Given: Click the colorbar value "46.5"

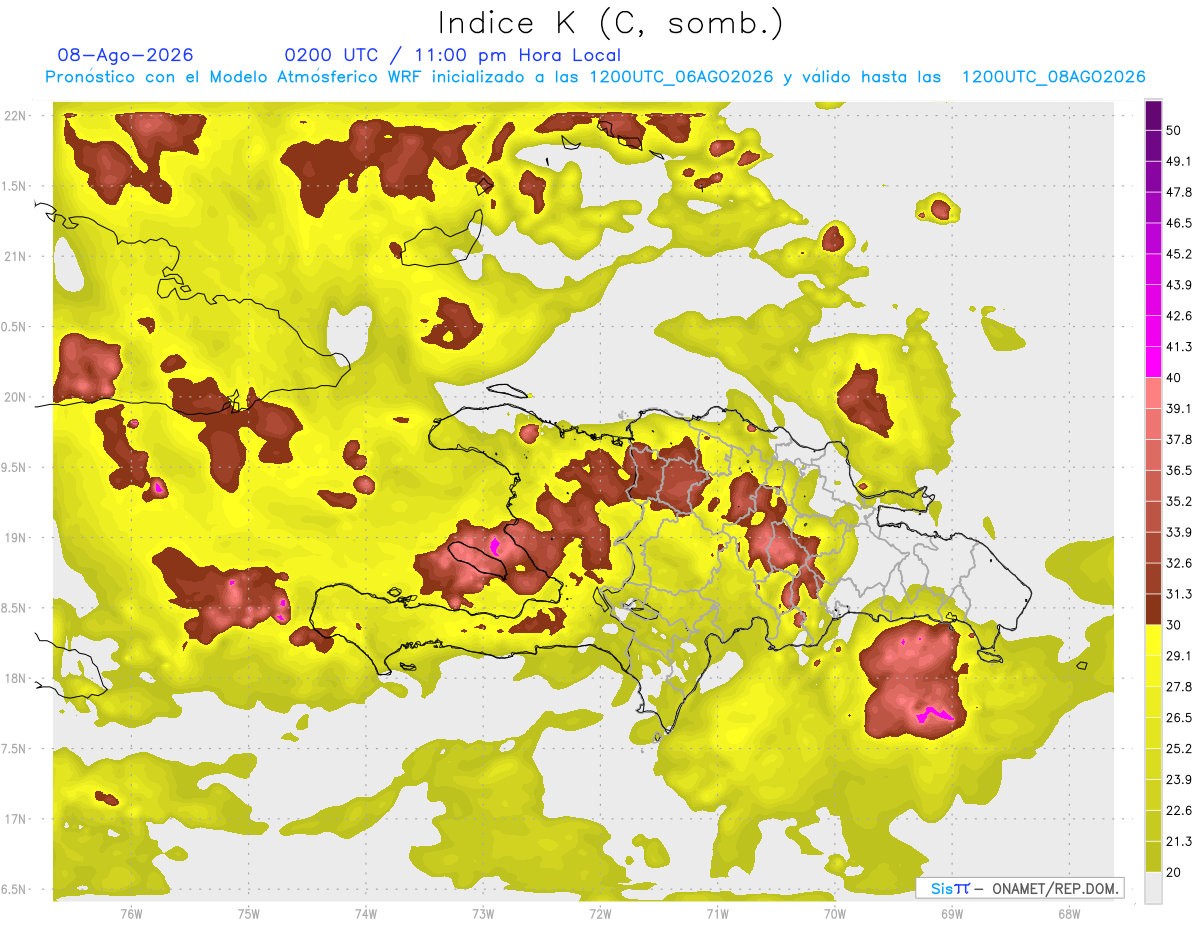Looking at the screenshot, I should [1178, 223].
